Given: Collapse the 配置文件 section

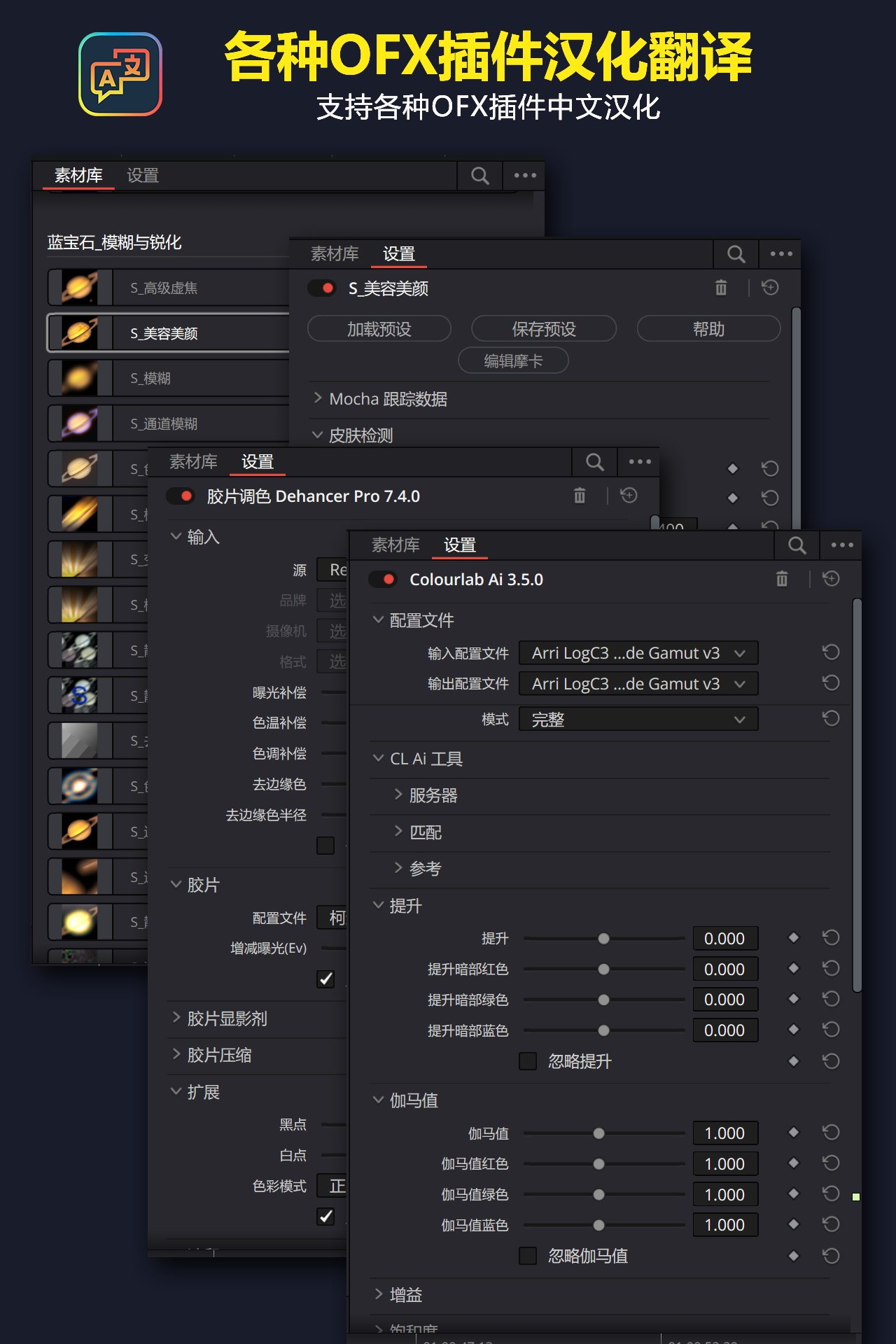Looking at the screenshot, I should pyautogui.click(x=379, y=619).
